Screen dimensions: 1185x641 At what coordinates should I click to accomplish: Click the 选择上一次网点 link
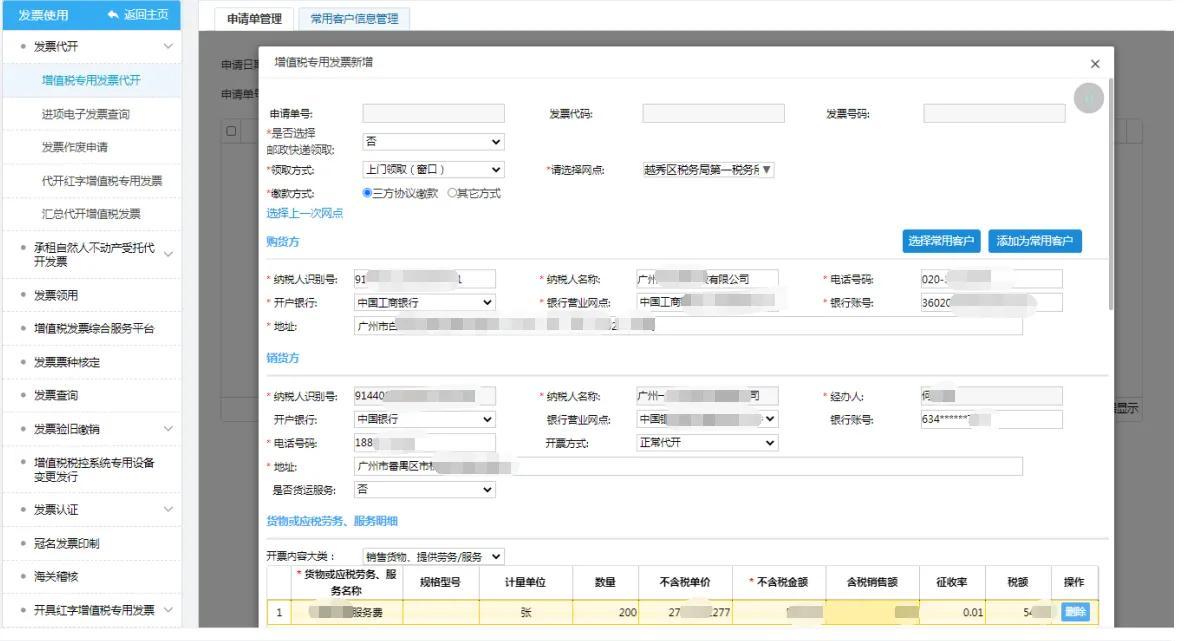[304, 213]
